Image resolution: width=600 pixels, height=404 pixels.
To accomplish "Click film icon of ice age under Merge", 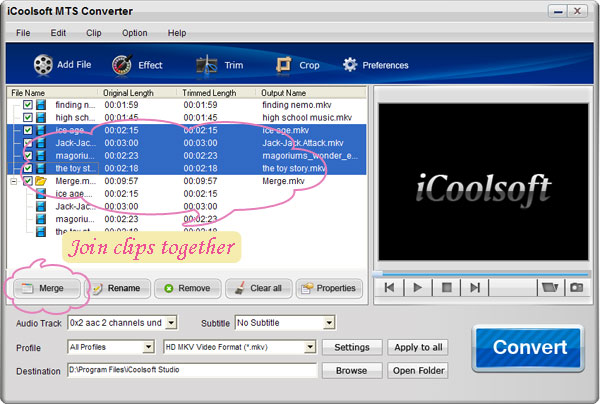I will click(x=41, y=194).
